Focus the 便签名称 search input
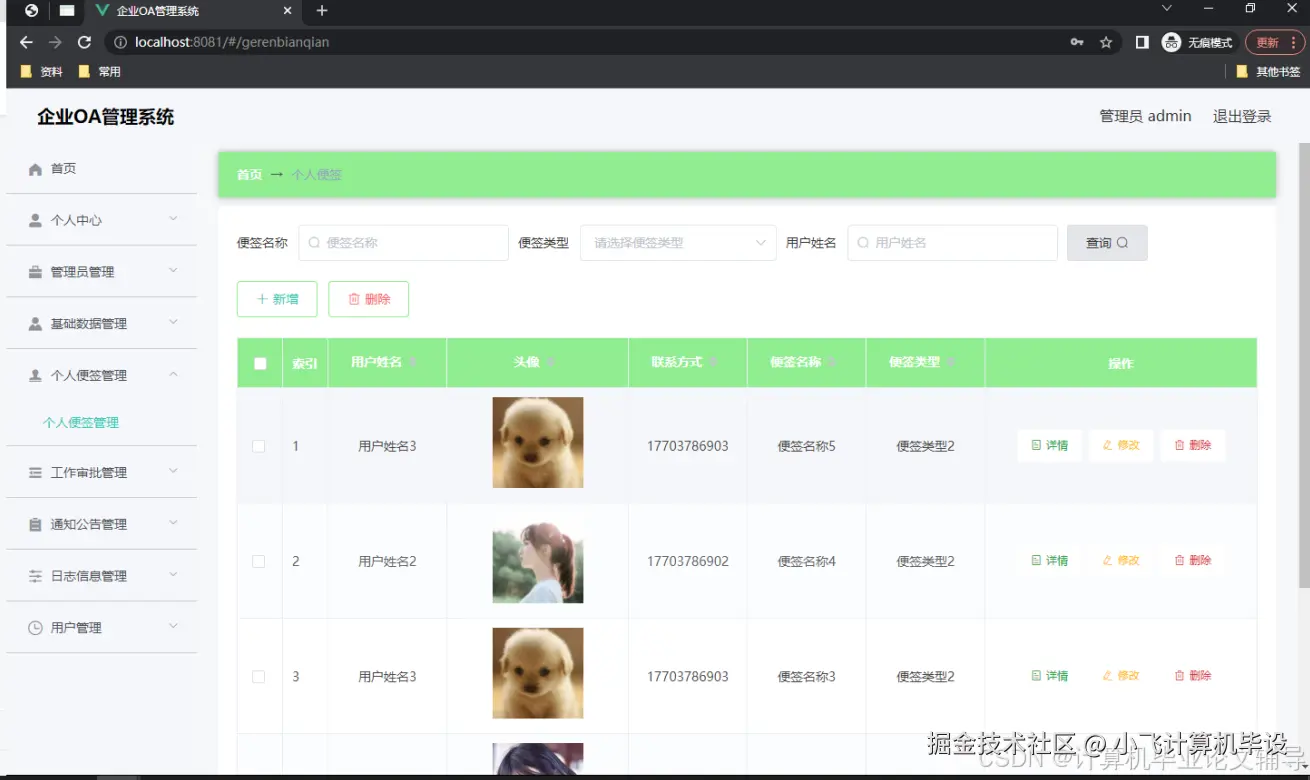The image size is (1310, 780). 403,243
